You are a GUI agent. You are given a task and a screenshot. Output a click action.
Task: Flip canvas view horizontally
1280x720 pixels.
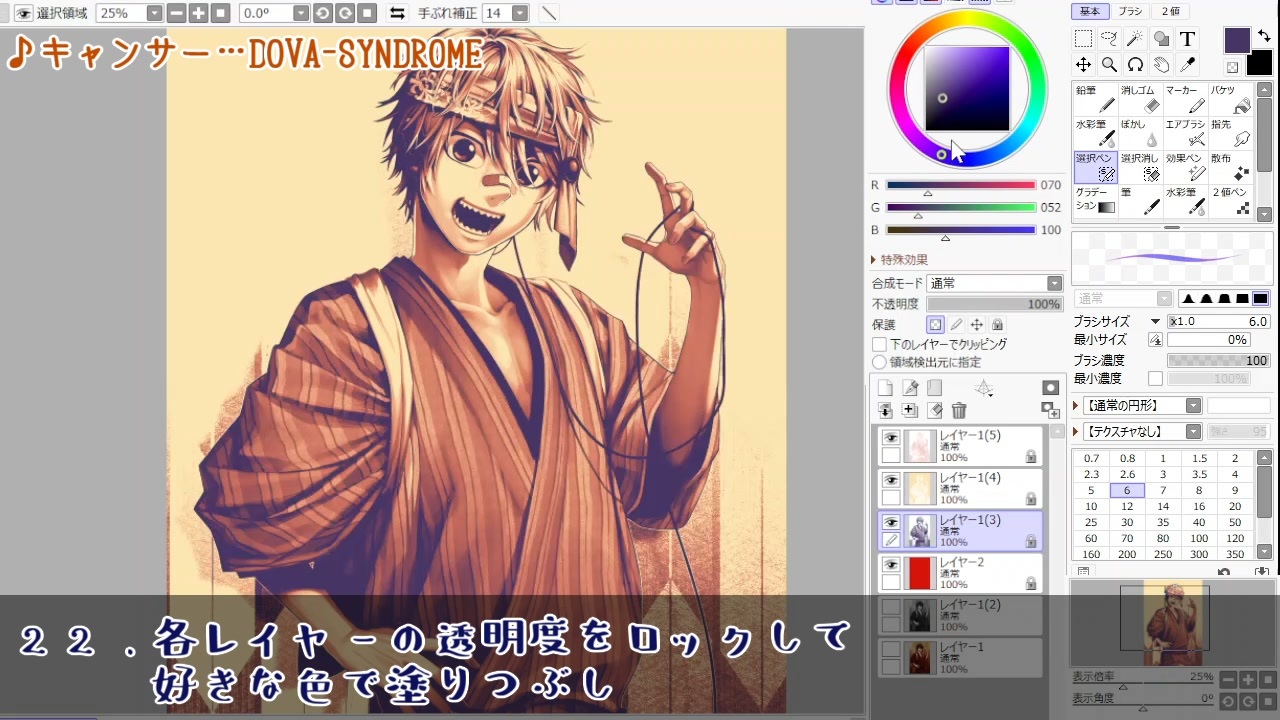(x=397, y=13)
